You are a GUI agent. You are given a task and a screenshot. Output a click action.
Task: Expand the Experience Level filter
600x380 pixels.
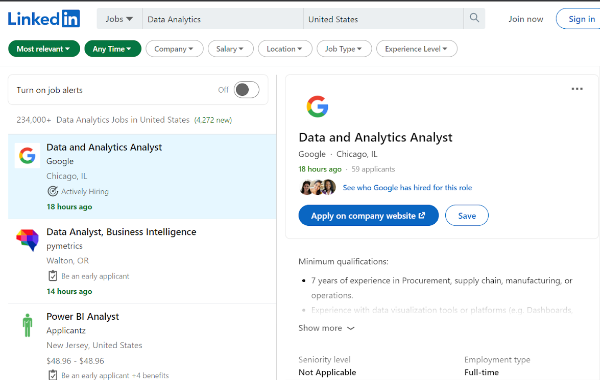tap(416, 49)
